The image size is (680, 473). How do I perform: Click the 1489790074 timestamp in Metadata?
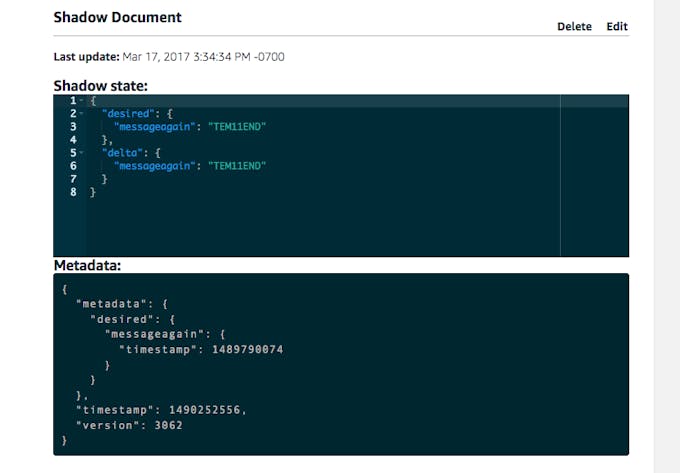point(247,349)
